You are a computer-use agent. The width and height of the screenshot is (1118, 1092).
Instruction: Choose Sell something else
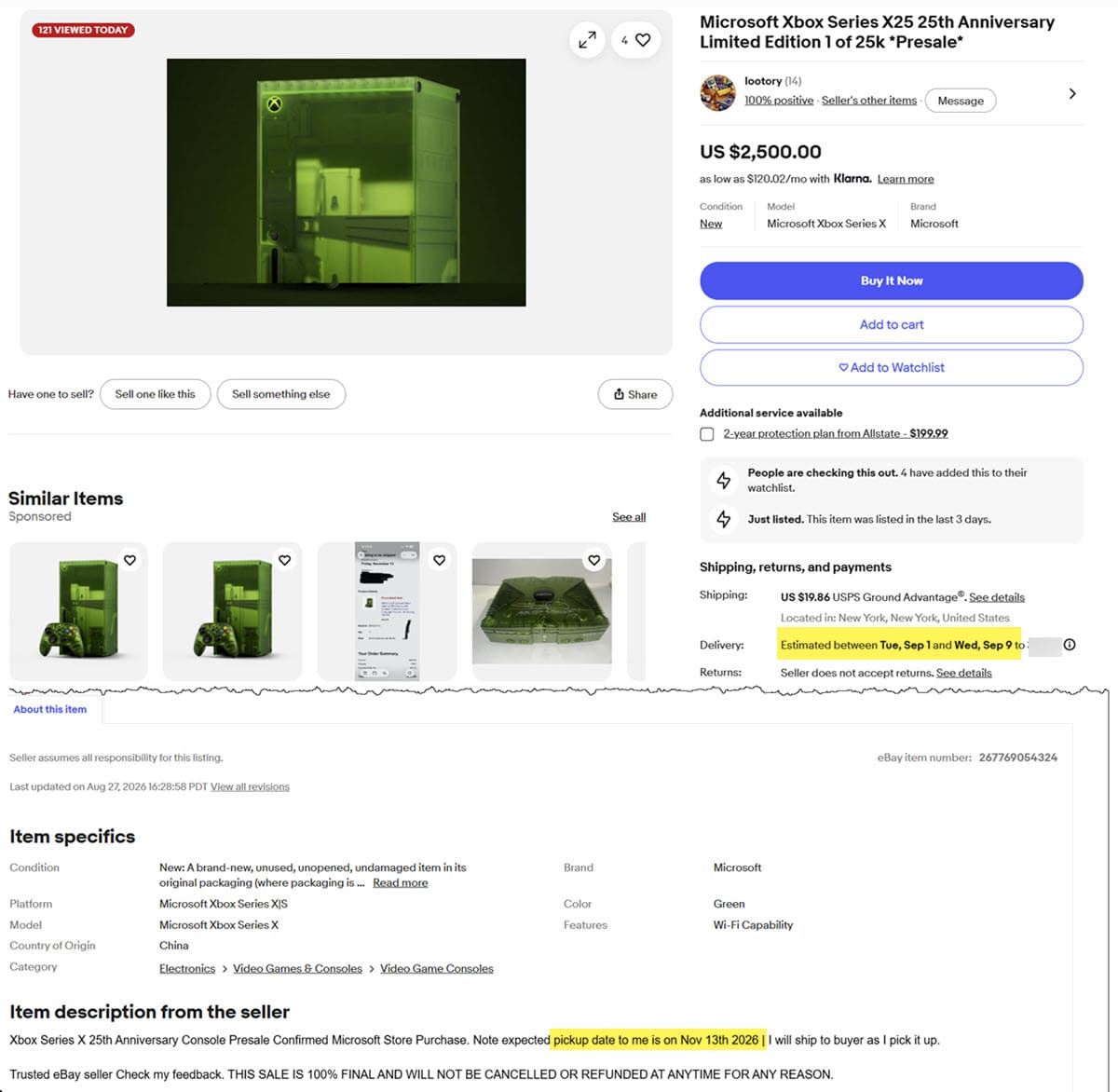coord(281,394)
